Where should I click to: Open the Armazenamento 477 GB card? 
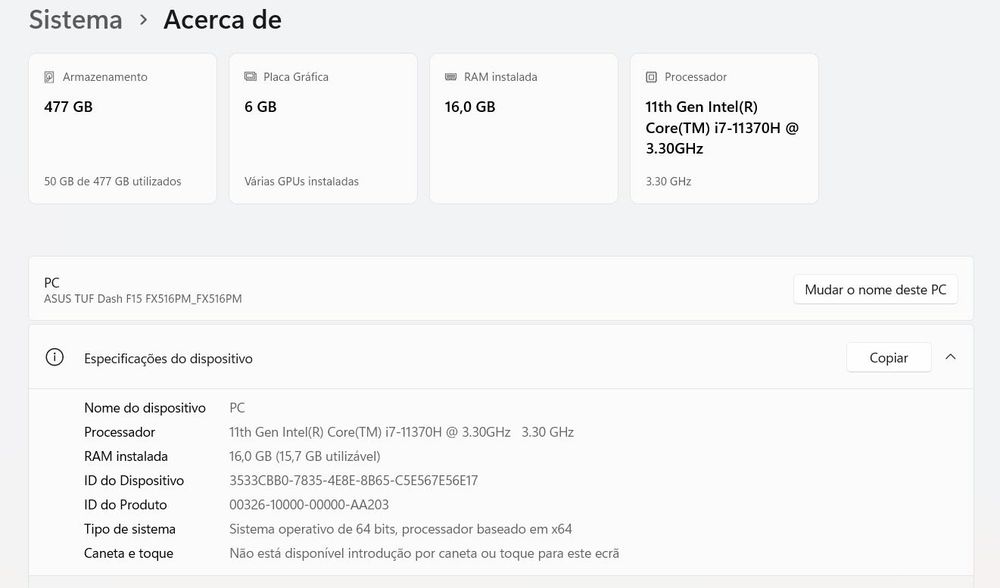[122, 130]
